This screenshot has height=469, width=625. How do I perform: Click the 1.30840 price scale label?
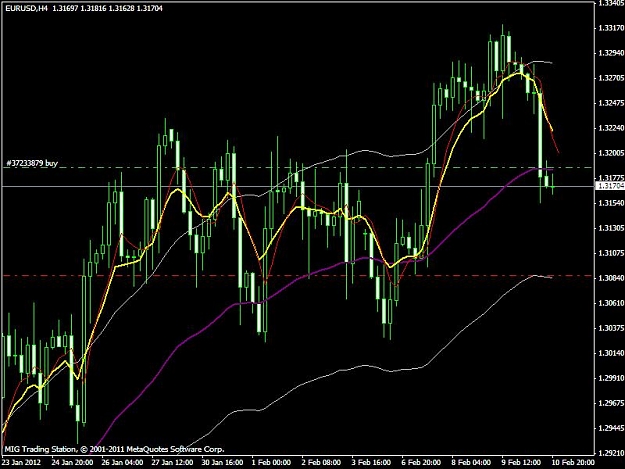pos(611,278)
